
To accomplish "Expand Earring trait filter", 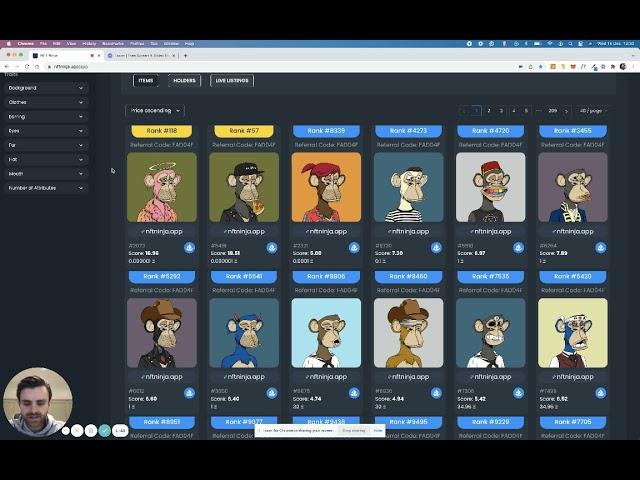I will click(x=46, y=117).
